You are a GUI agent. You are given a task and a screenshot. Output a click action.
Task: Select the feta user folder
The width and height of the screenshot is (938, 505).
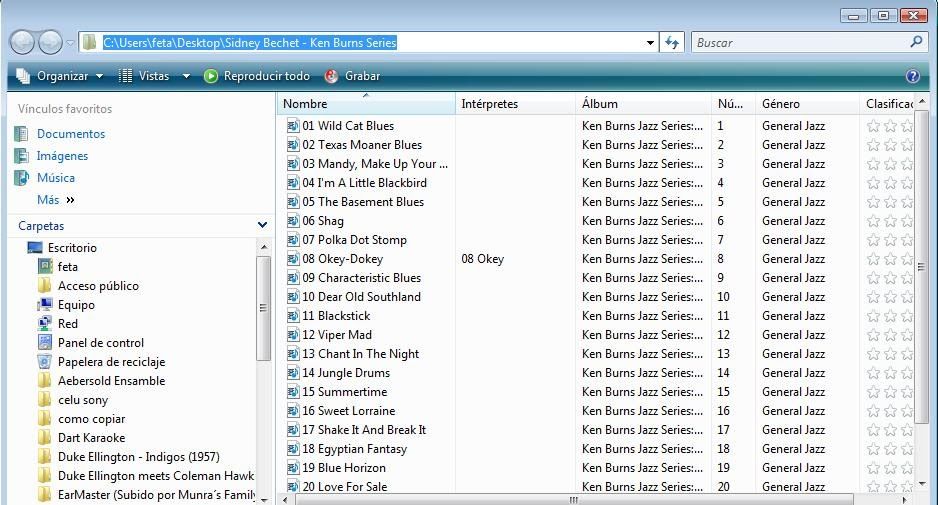(x=68, y=267)
